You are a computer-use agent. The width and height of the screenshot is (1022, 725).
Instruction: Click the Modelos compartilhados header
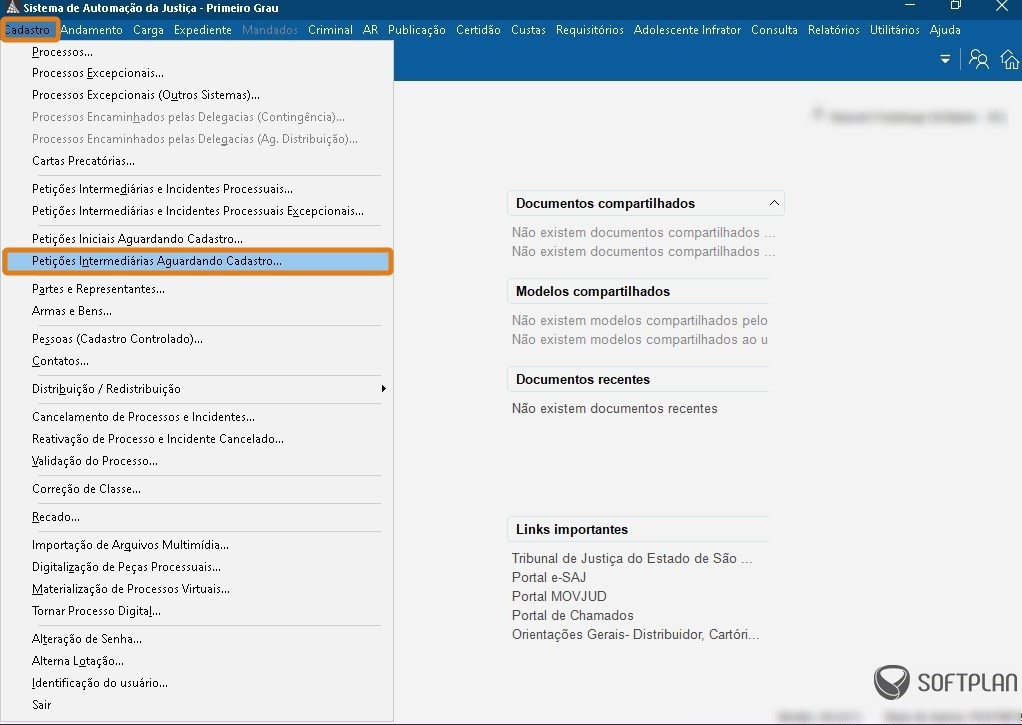pos(638,291)
